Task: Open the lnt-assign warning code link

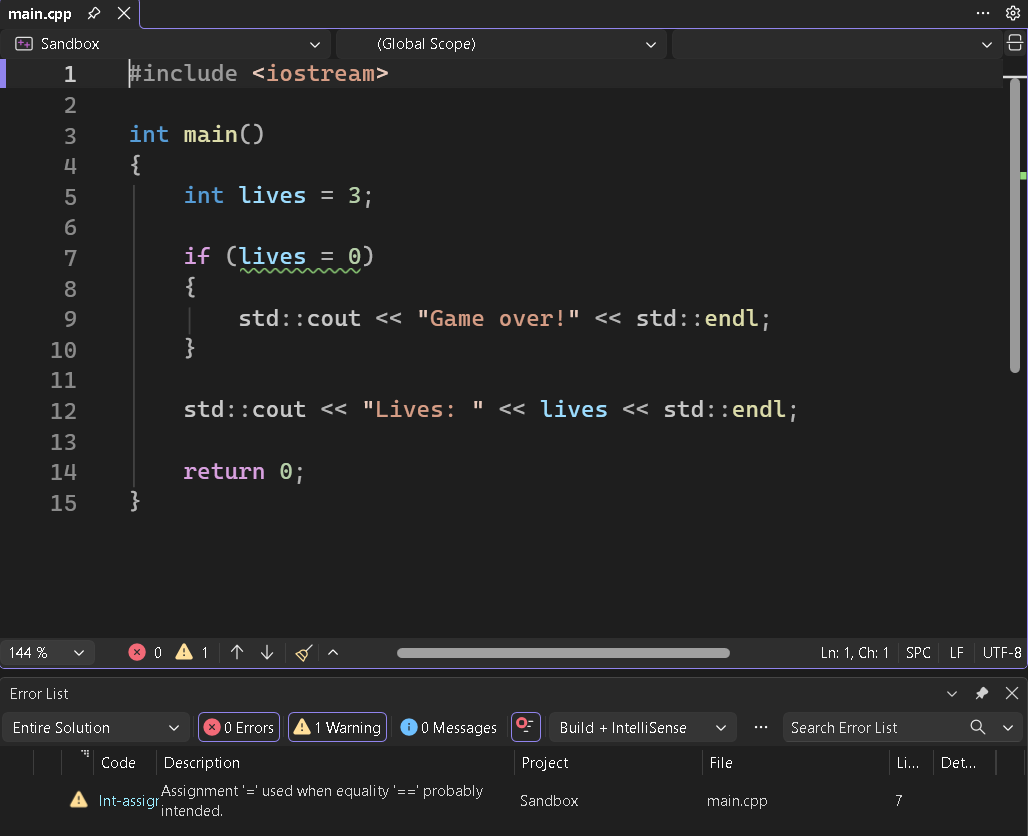Action: pos(128,801)
